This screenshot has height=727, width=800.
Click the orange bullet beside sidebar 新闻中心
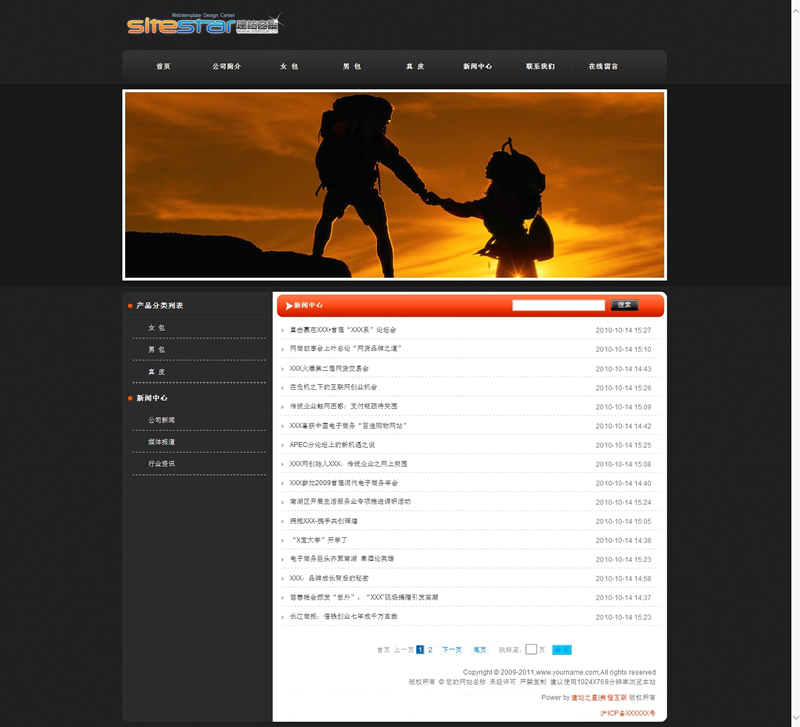[x=130, y=398]
